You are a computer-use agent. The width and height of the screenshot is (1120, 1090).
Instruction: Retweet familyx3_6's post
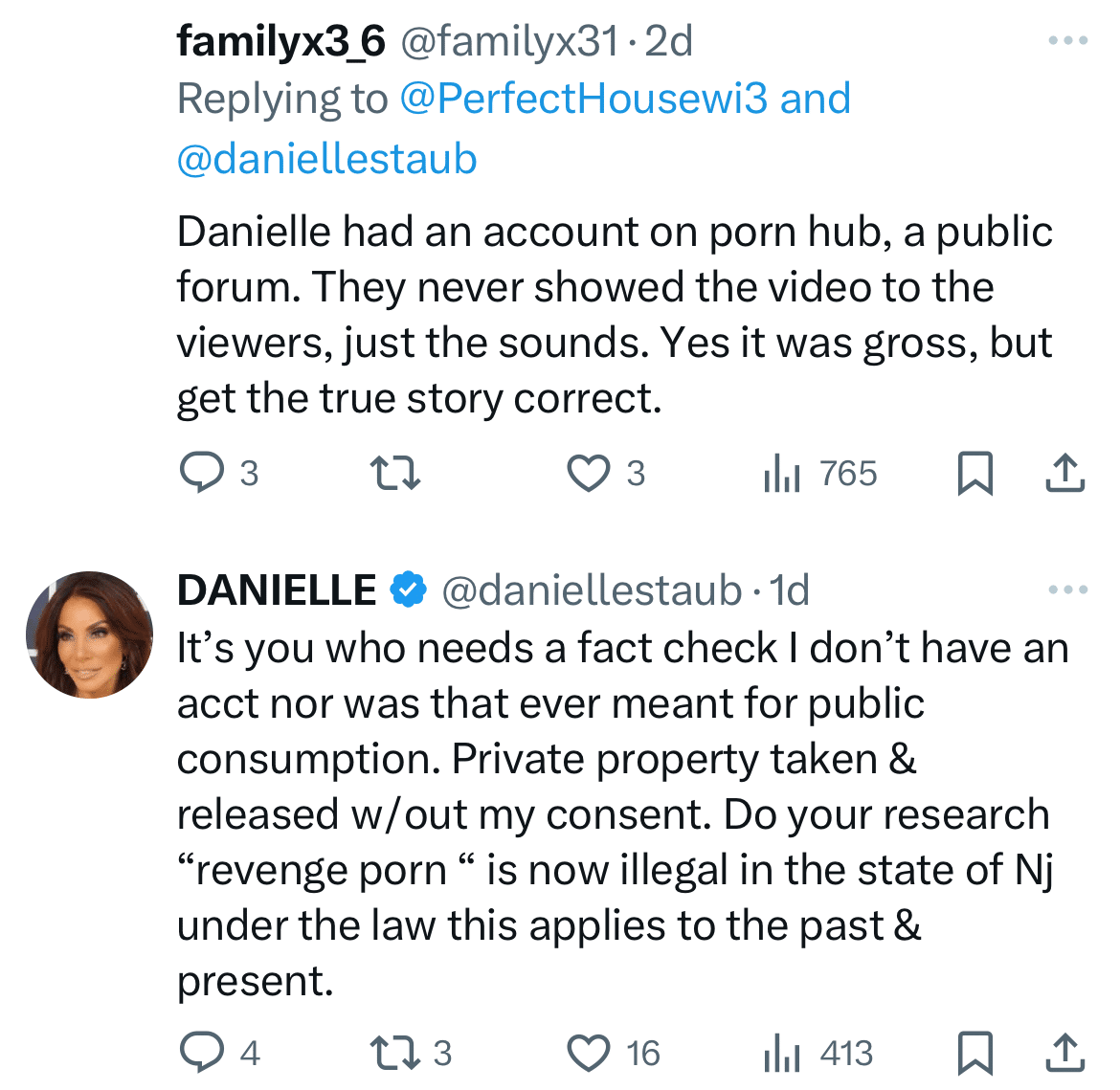pyautogui.click(x=392, y=472)
